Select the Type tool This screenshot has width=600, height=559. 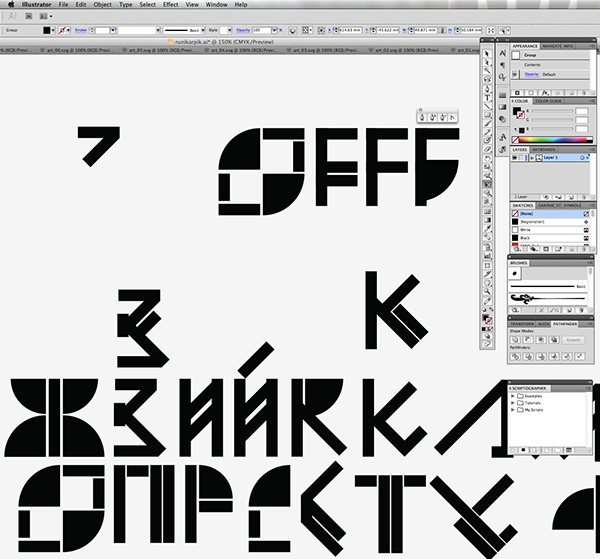[x=487, y=98]
